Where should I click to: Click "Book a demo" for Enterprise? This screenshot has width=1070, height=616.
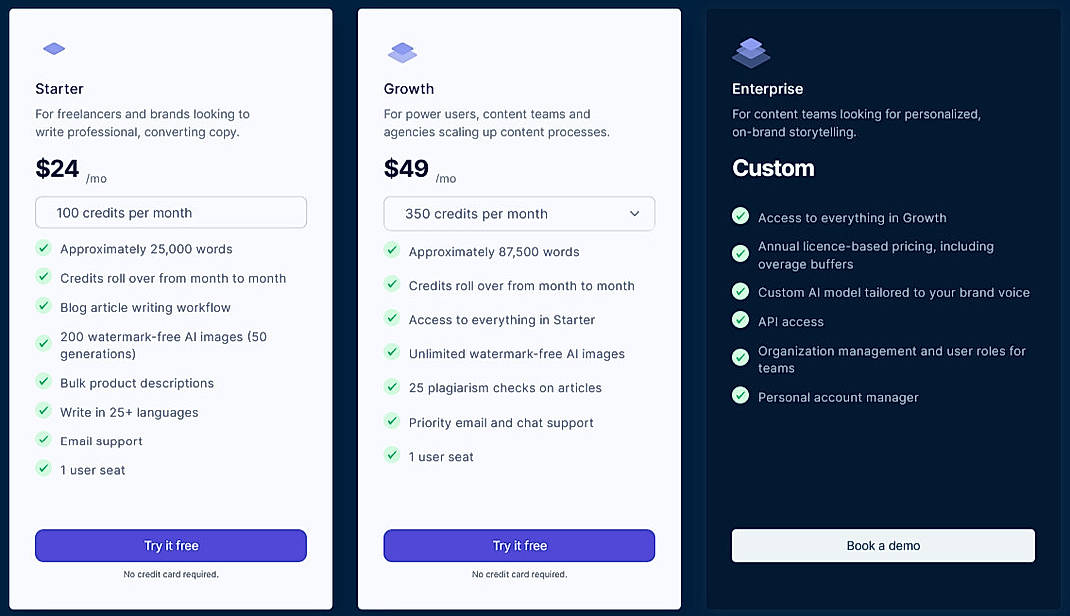pos(883,545)
